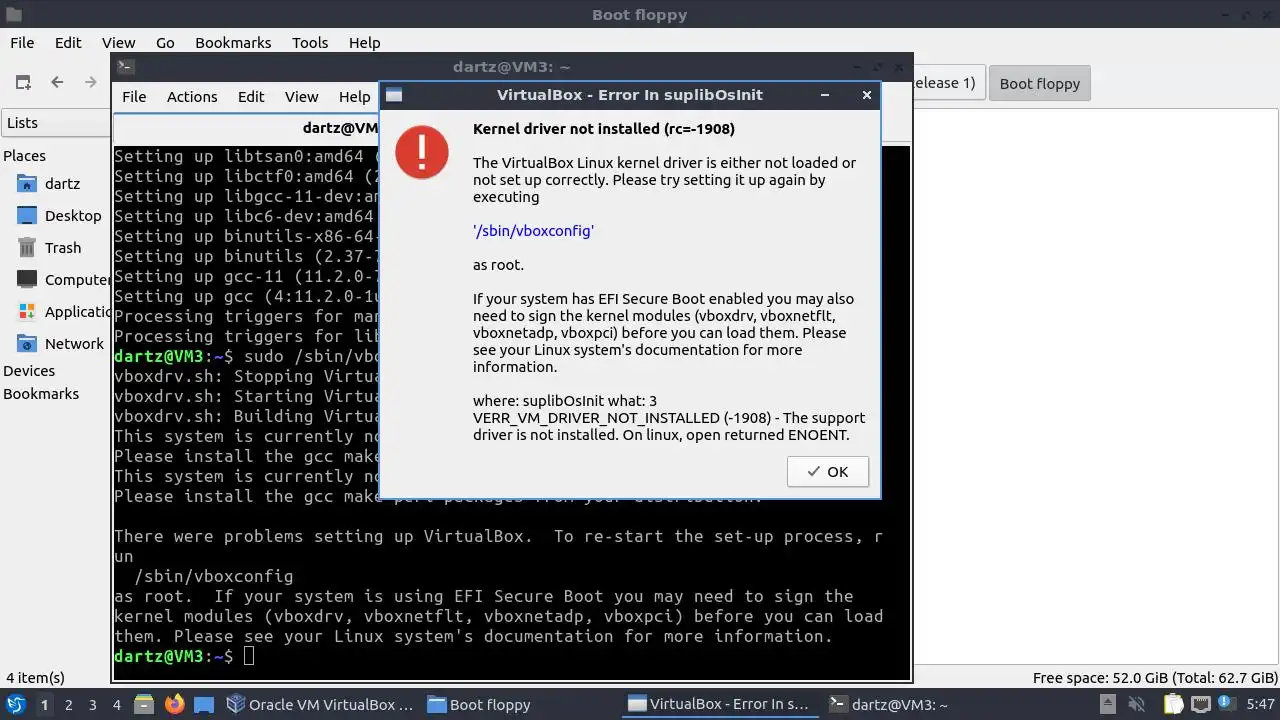Switch to Oracle VM VirtualBox taskbar window
The height and width of the screenshot is (720, 1280).
coord(320,705)
